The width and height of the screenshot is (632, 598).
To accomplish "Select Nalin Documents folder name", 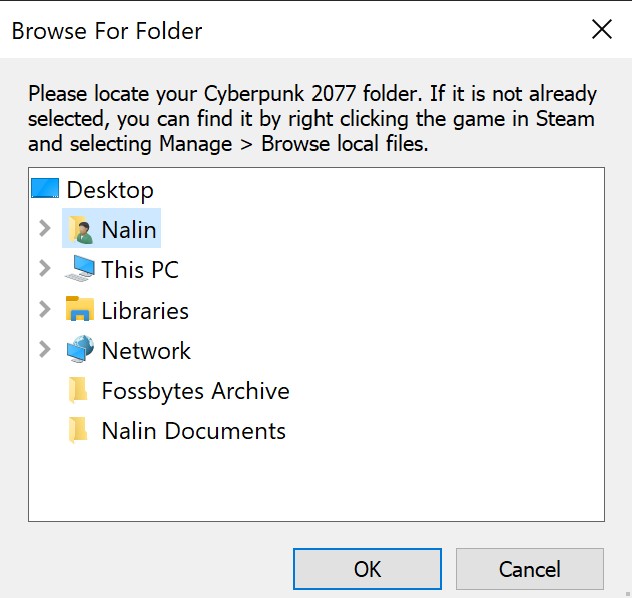I will (193, 431).
